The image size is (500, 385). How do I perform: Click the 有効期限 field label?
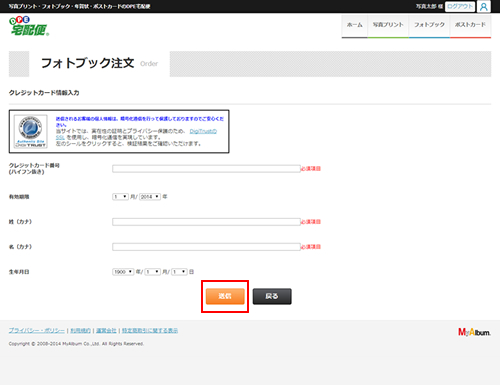tap(19, 197)
